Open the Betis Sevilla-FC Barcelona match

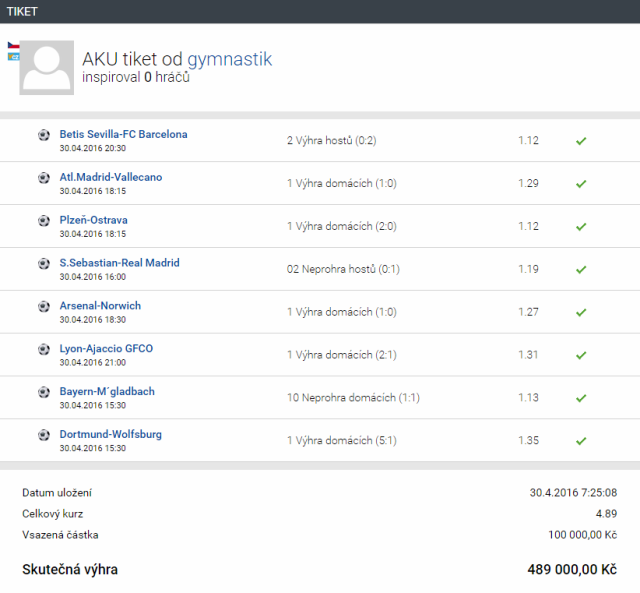123,134
